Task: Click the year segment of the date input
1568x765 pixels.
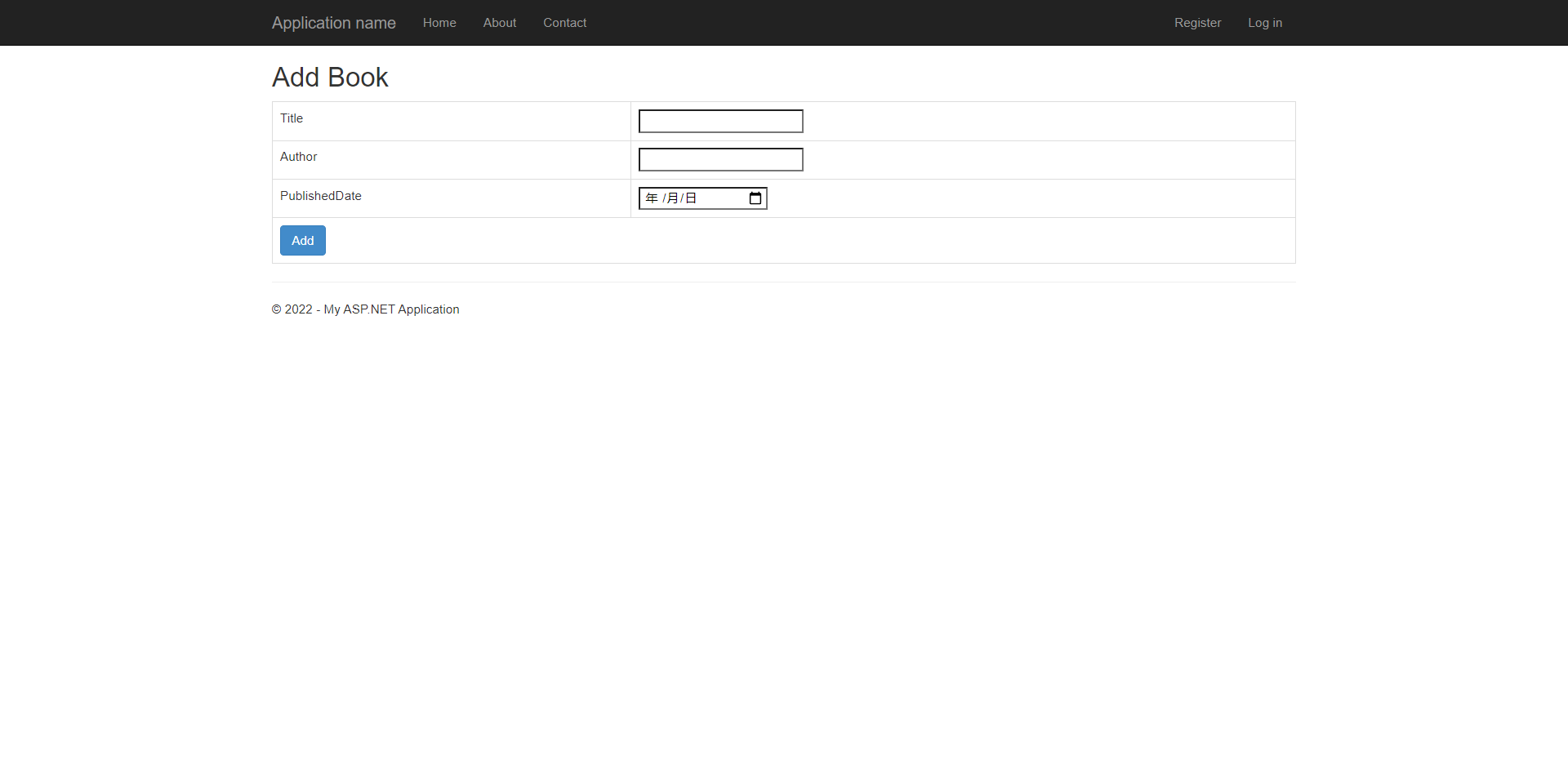Action: click(x=651, y=198)
